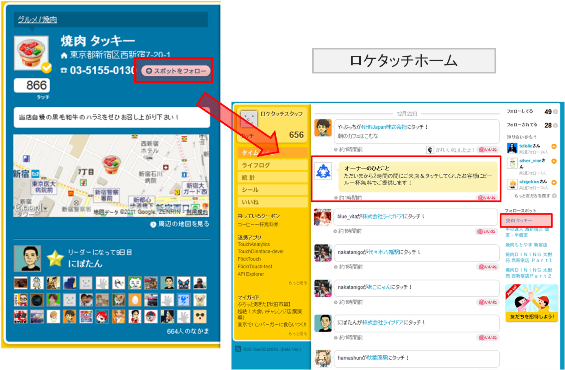Click the フォローされてる count arrow
Screen dimensions: 565x370
pos(555,125)
